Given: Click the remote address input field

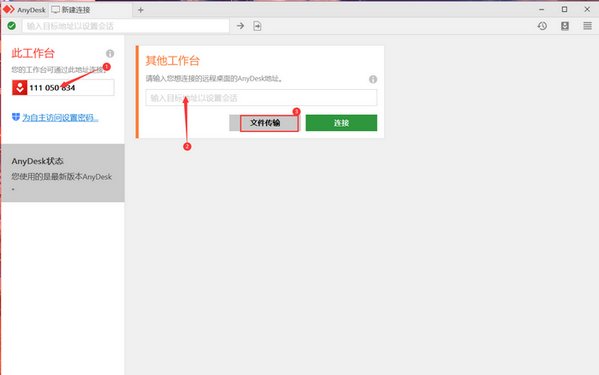Looking at the screenshot, I should 261,98.
